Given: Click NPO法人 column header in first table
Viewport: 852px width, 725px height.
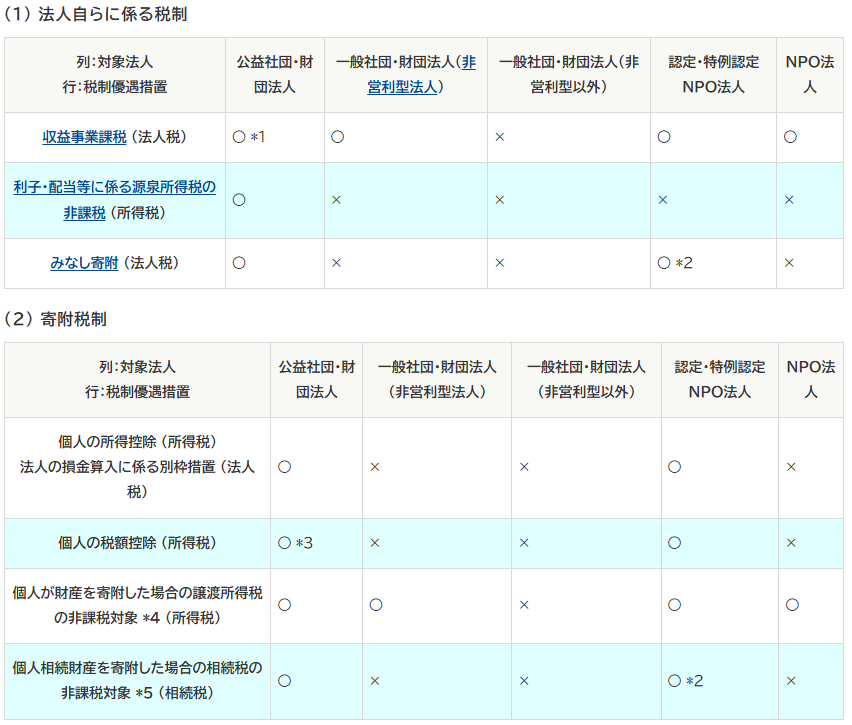Looking at the screenshot, I should point(809,75).
